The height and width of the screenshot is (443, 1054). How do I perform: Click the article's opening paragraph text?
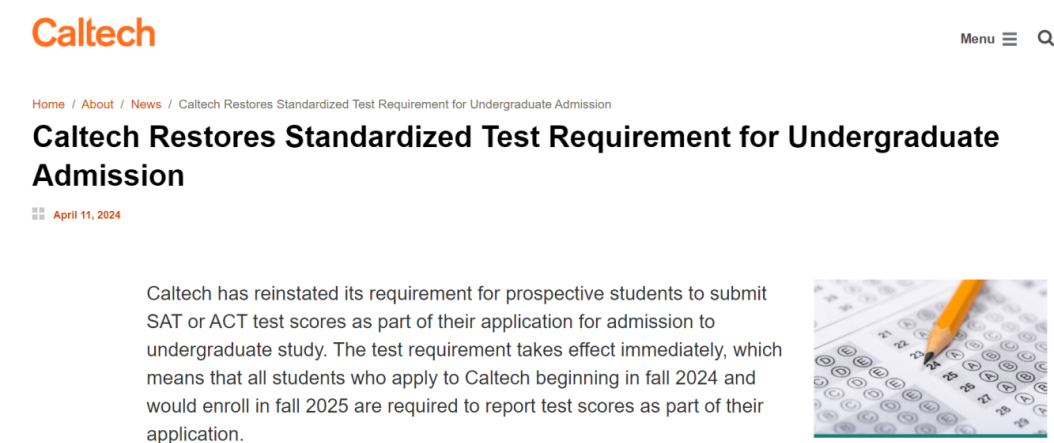pyautogui.click(x=464, y=363)
